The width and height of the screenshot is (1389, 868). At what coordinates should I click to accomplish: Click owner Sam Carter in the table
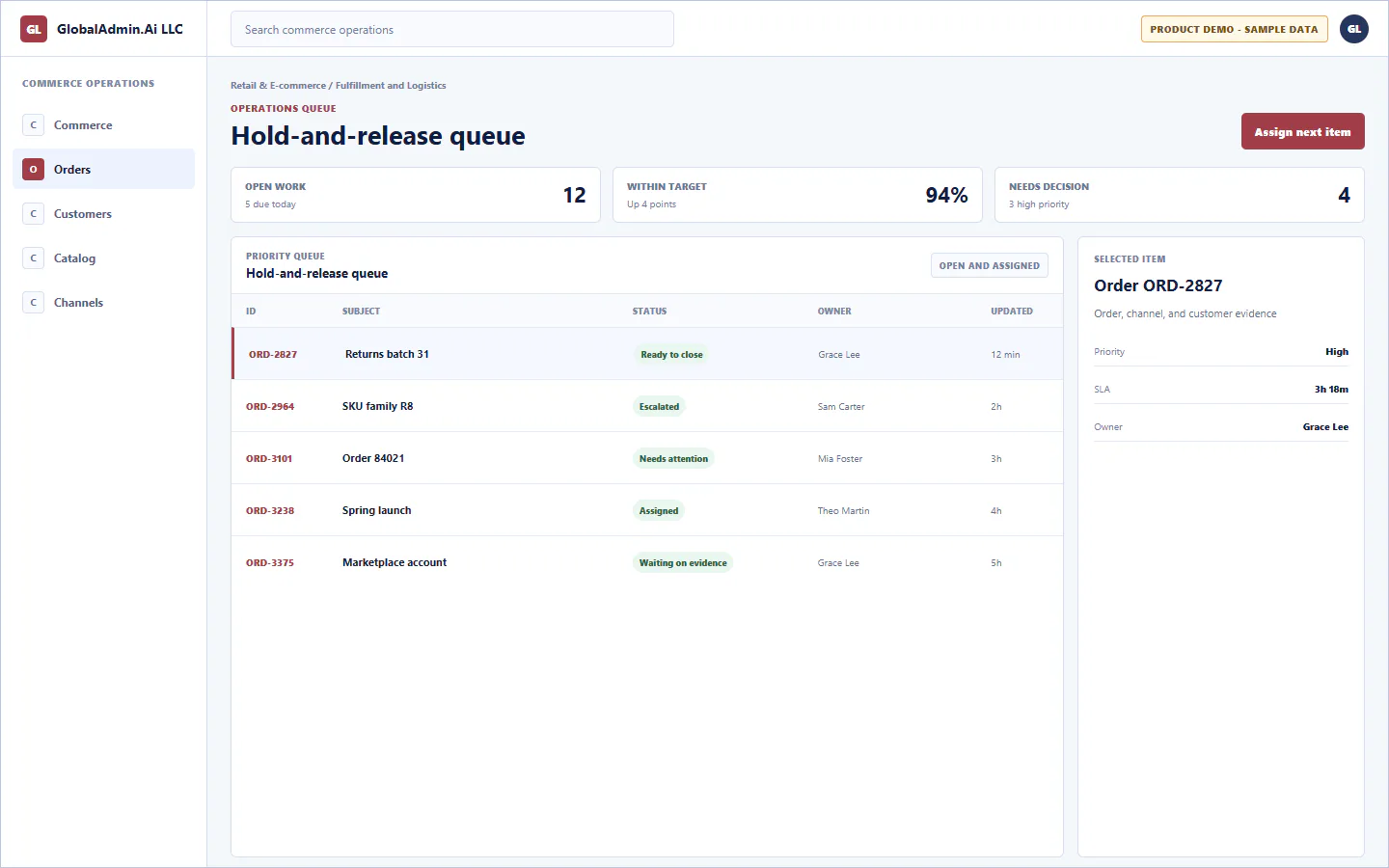841,407
